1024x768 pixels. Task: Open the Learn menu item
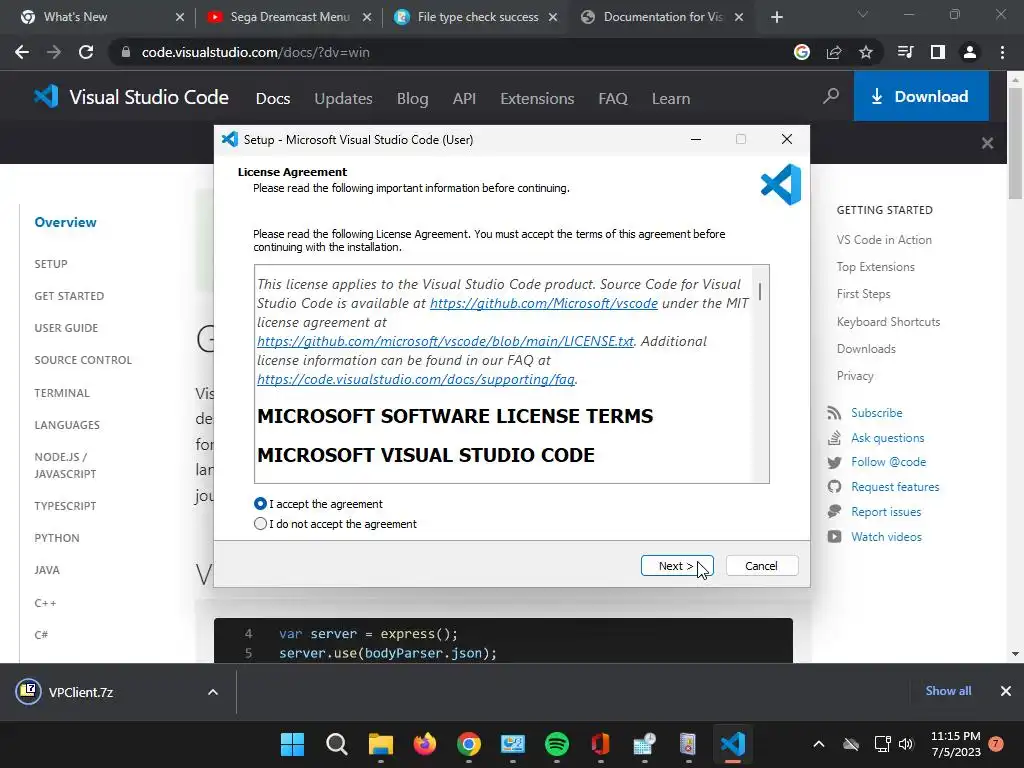tap(671, 99)
